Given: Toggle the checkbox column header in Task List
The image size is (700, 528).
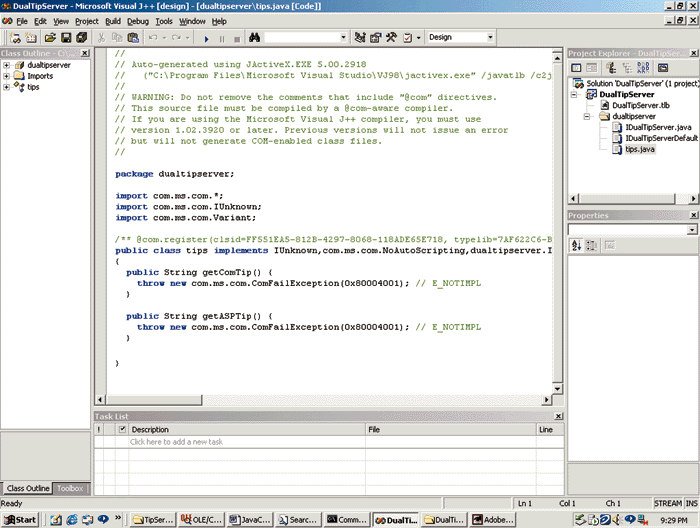Looking at the screenshot, I should (122, 429).
